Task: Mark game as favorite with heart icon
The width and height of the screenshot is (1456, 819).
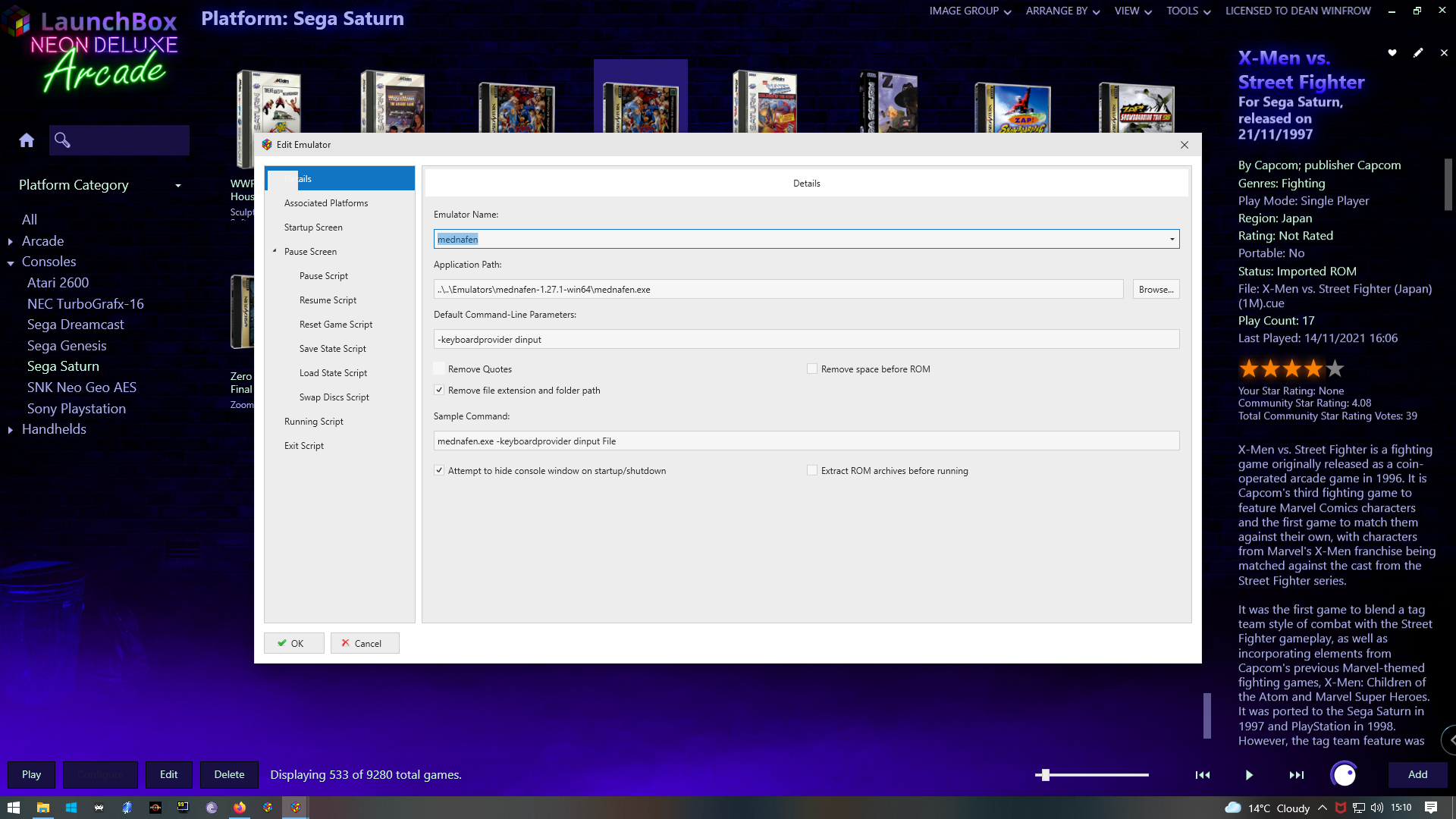Action: (1392, 53)
